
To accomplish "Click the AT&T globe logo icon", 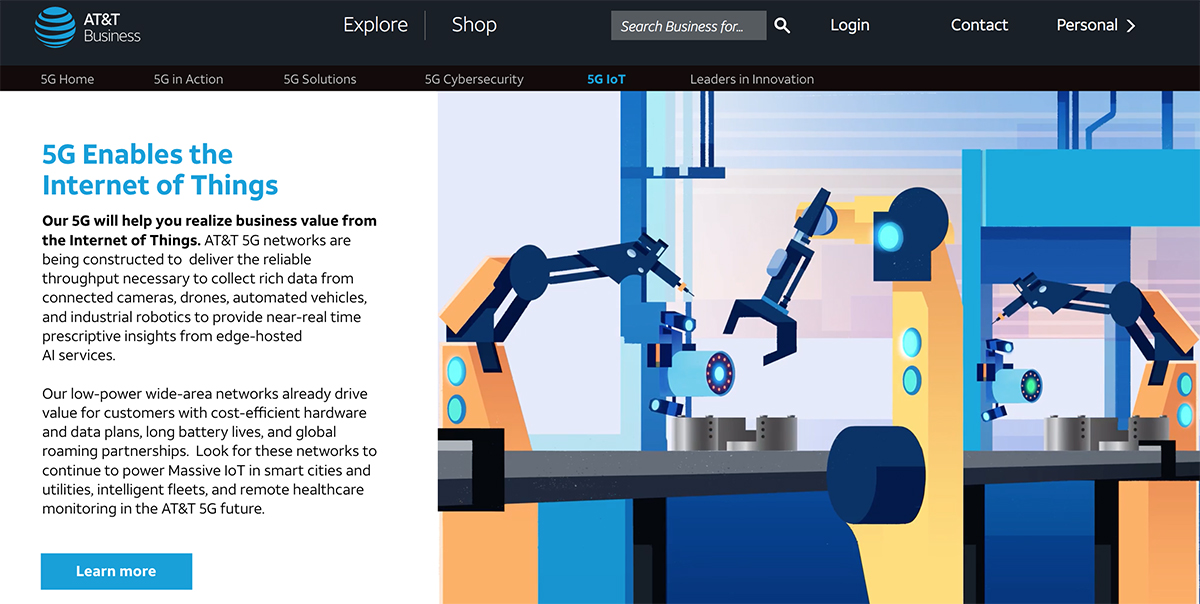I will pyautogui.click(x=55, y=26).
